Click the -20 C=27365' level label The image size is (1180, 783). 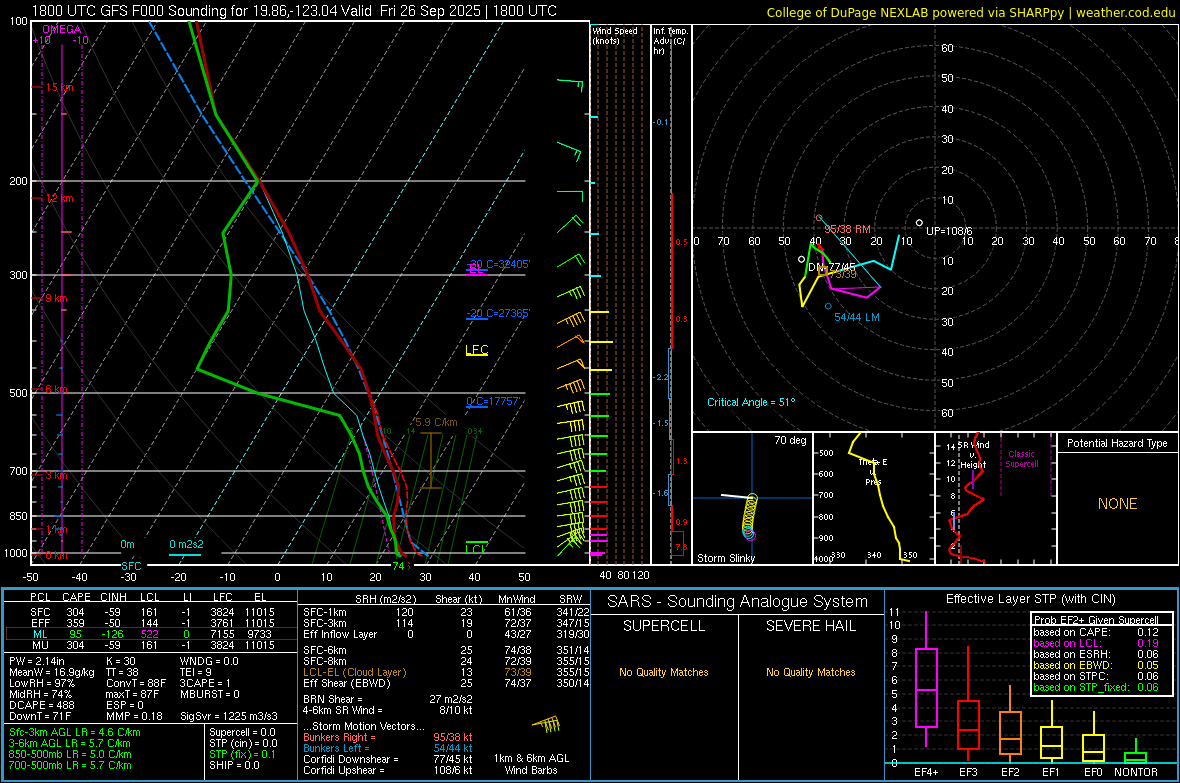pos(498,313)
